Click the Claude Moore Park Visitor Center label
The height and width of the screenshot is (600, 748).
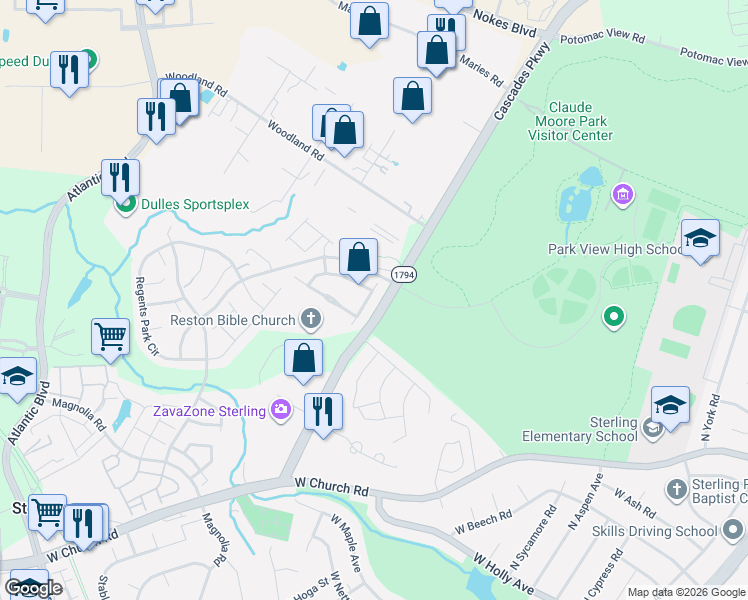pos(571,121)
